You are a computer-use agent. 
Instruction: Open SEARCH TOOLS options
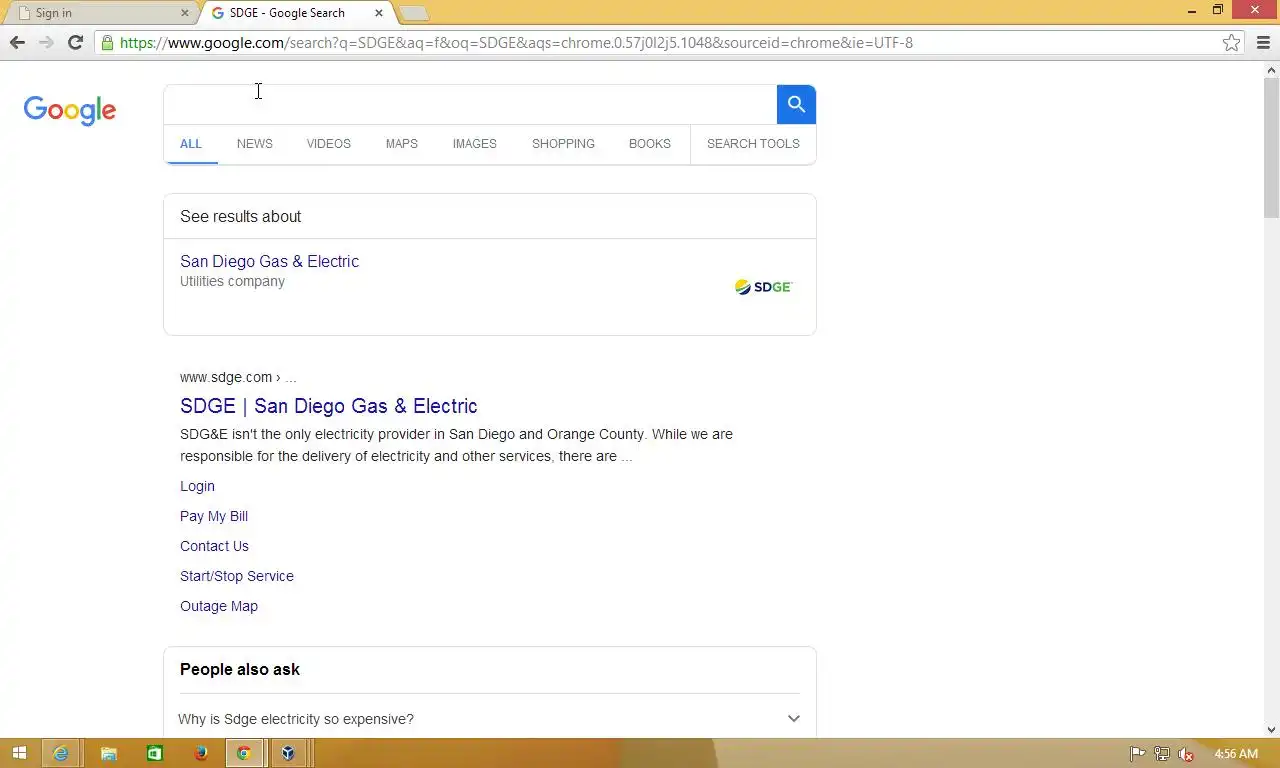point(753,144)
